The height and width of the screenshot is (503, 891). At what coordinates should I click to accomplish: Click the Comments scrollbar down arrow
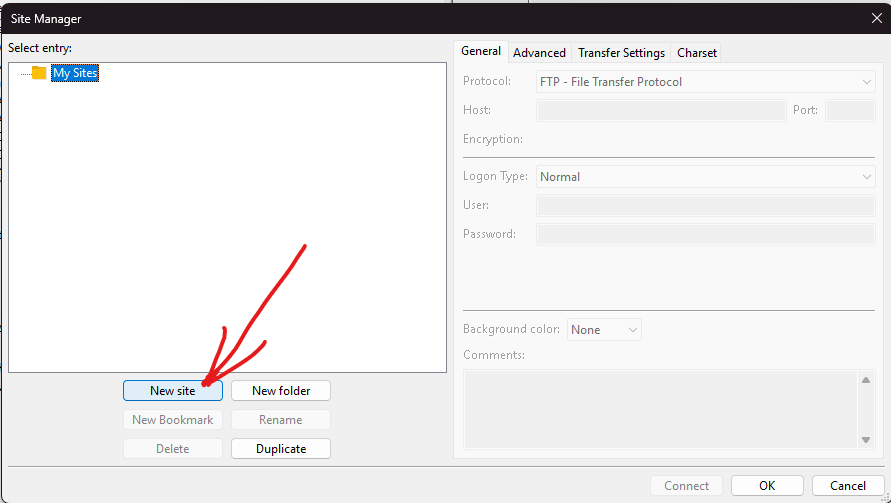[x=866, y=439]
